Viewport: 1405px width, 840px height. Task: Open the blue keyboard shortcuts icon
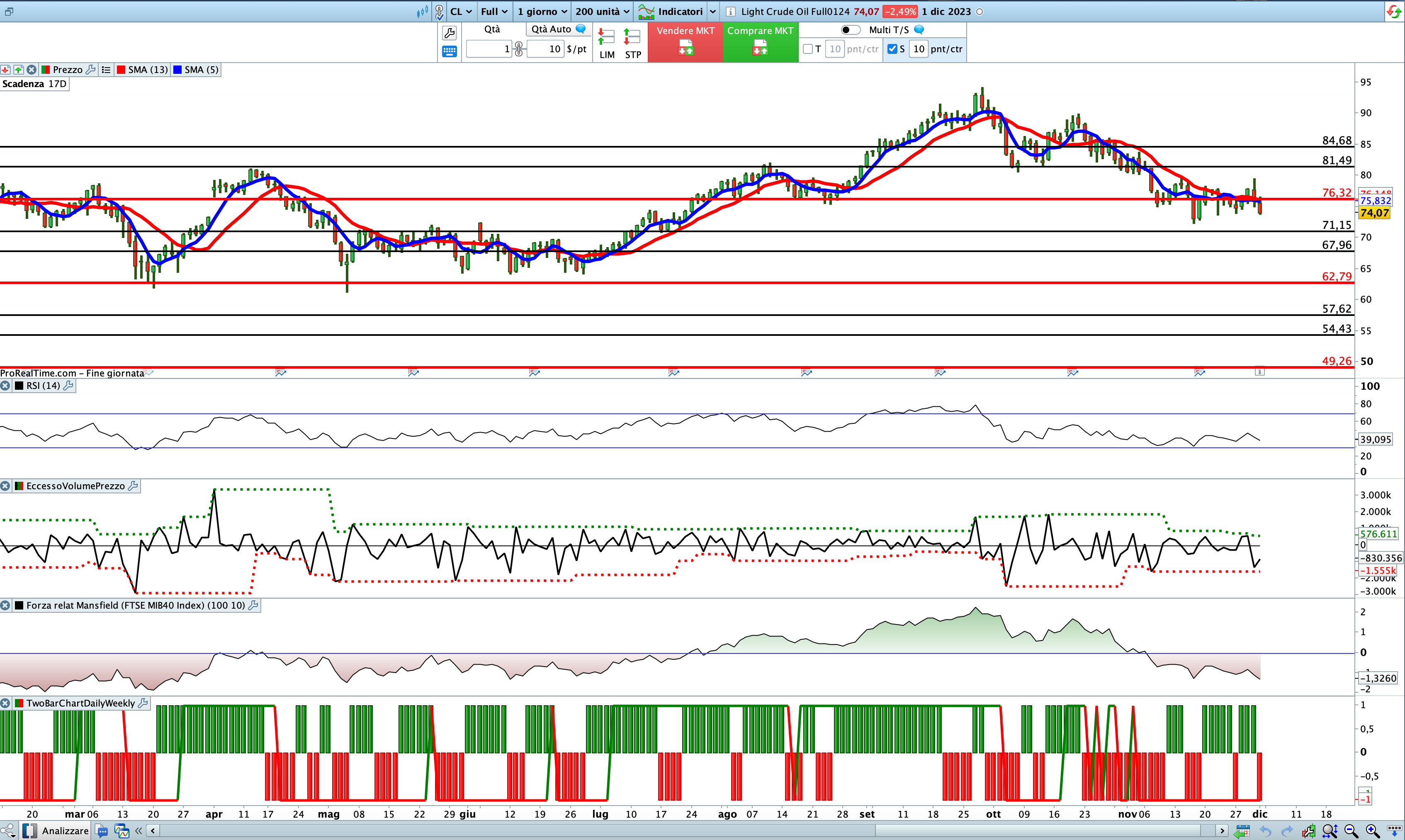click(x=450, y=51)
